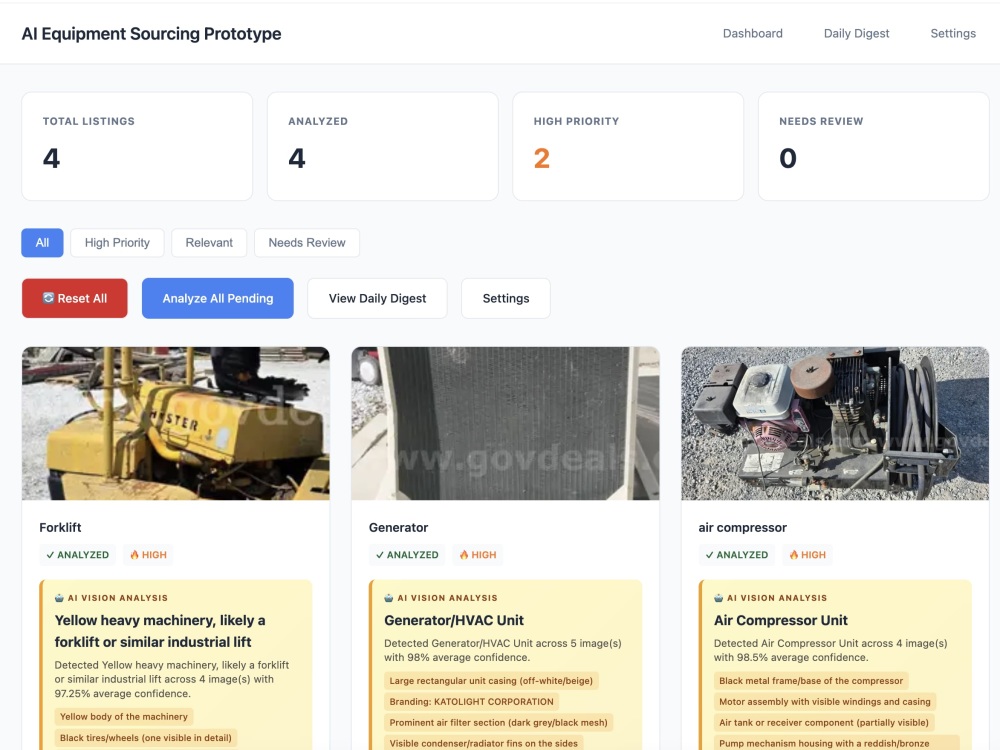Open Settings in the top navigation
This screenshot has width=1000, height=750.
(x=953, y=33)
